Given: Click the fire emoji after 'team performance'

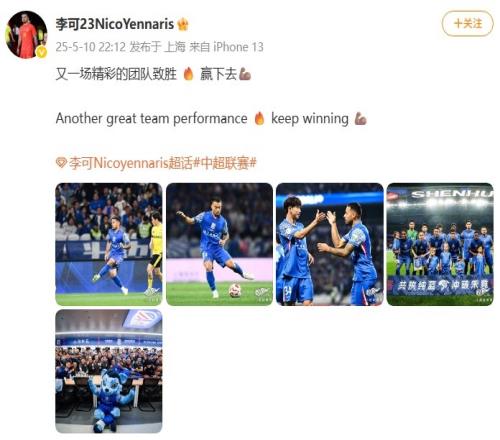Looking at the screenshot, I should (x=259, y=119).
